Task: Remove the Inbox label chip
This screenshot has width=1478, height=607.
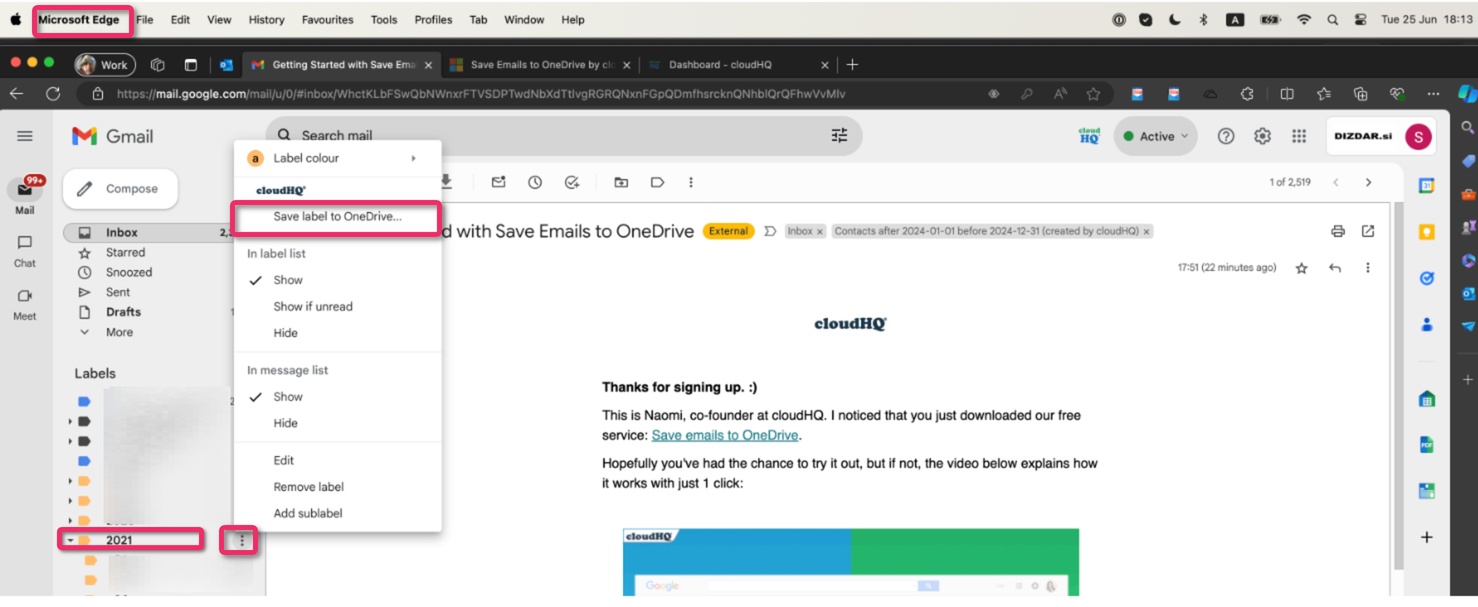Action: (x=820, y=231)
